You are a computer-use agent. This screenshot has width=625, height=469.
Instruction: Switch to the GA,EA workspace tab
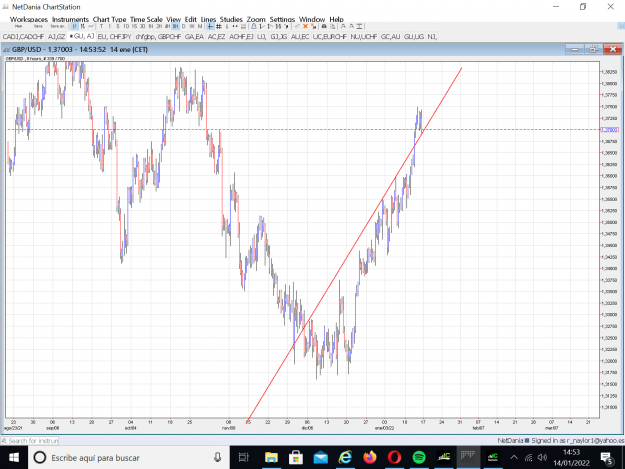point(194,37)
